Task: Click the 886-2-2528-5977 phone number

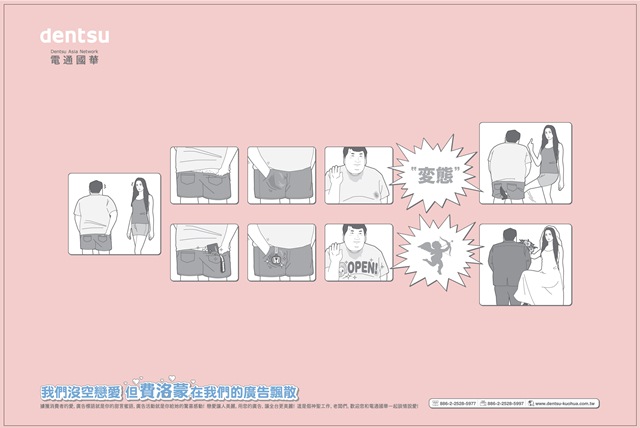Action: click(x=459, y=403)
